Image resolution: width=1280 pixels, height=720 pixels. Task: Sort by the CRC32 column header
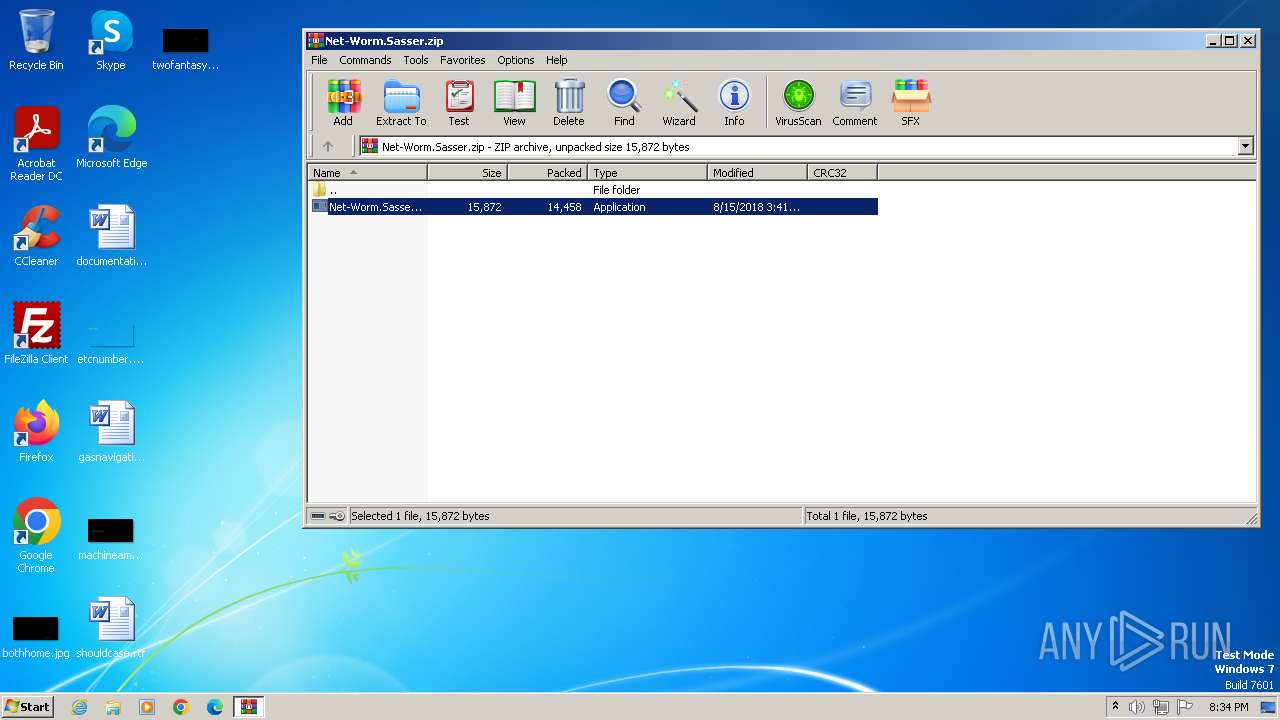click(843, 173)
